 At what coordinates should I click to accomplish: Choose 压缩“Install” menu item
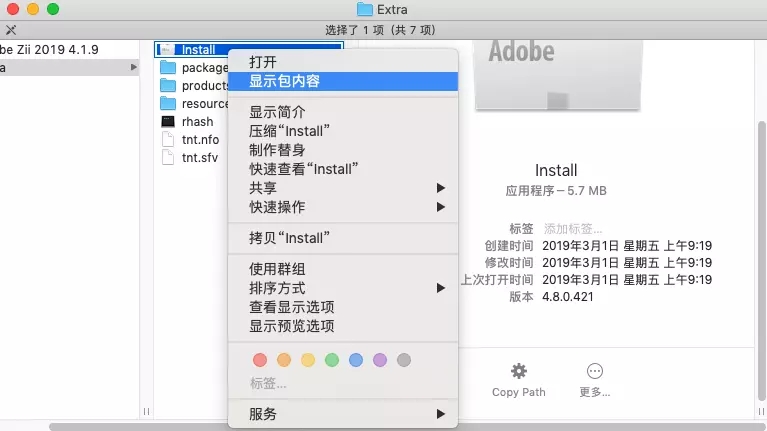(343, 131)
